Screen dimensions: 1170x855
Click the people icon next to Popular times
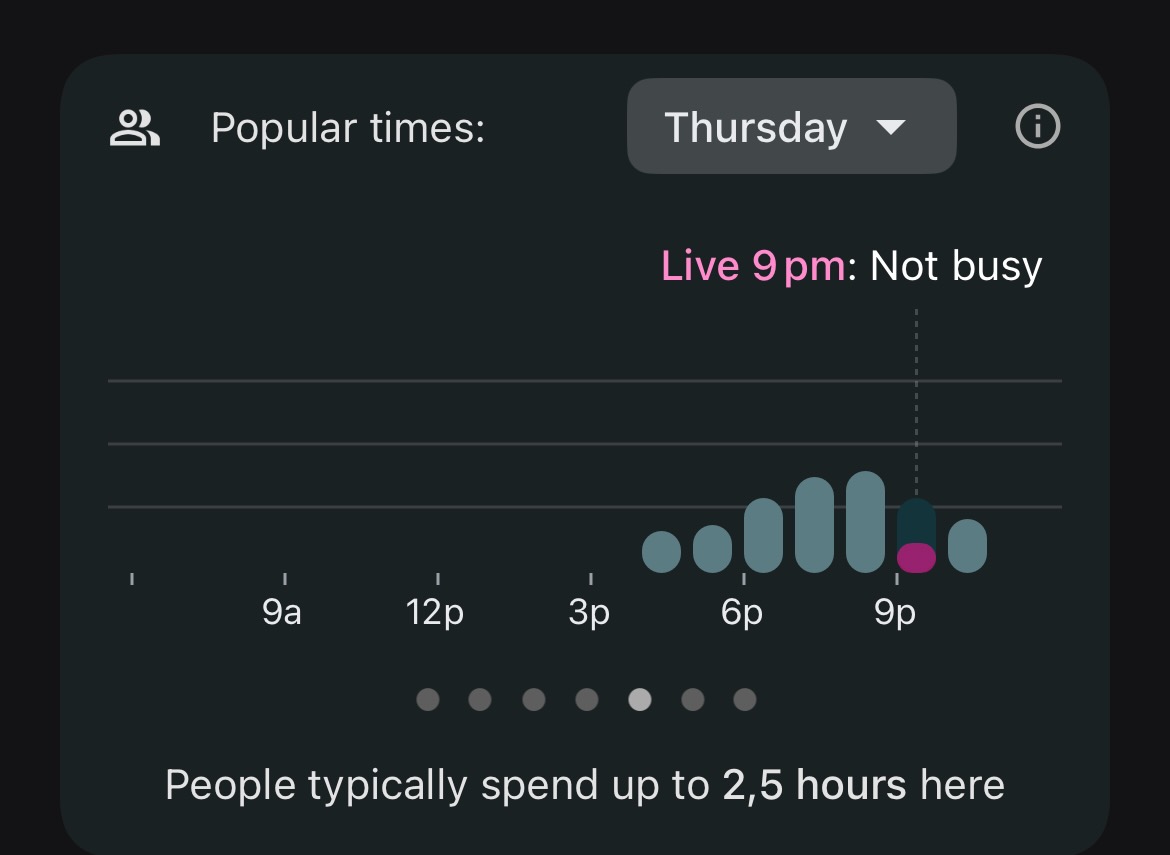pyautogui.click(x=134, y=128)
